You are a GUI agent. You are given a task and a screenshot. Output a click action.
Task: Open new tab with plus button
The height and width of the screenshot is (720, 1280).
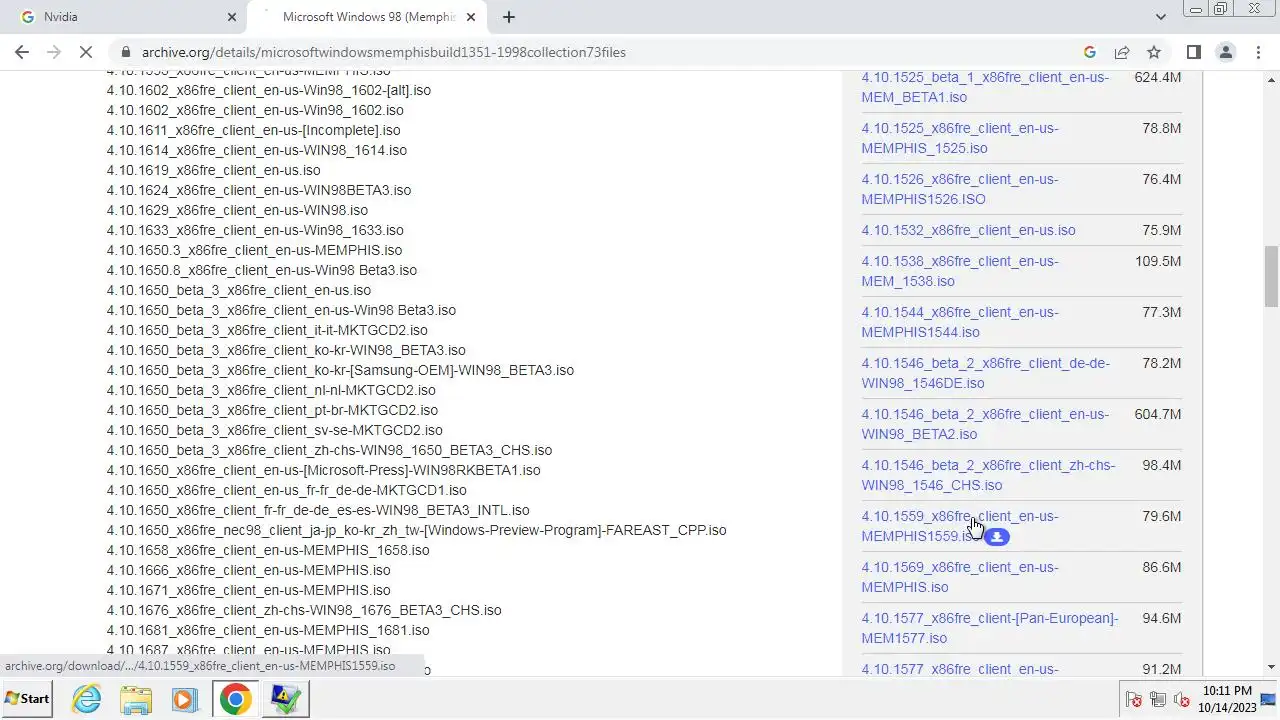508,17
